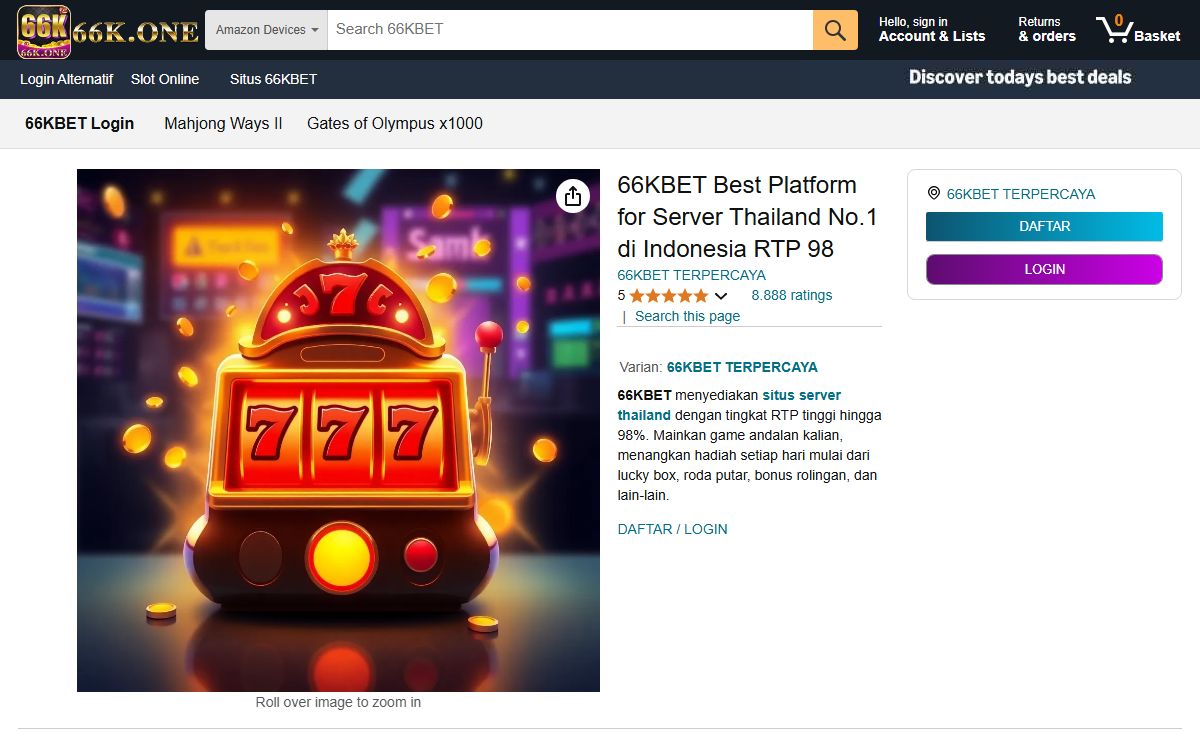Click the Search 66KBET input field
Screen dimensions: 1200x740
570,30
